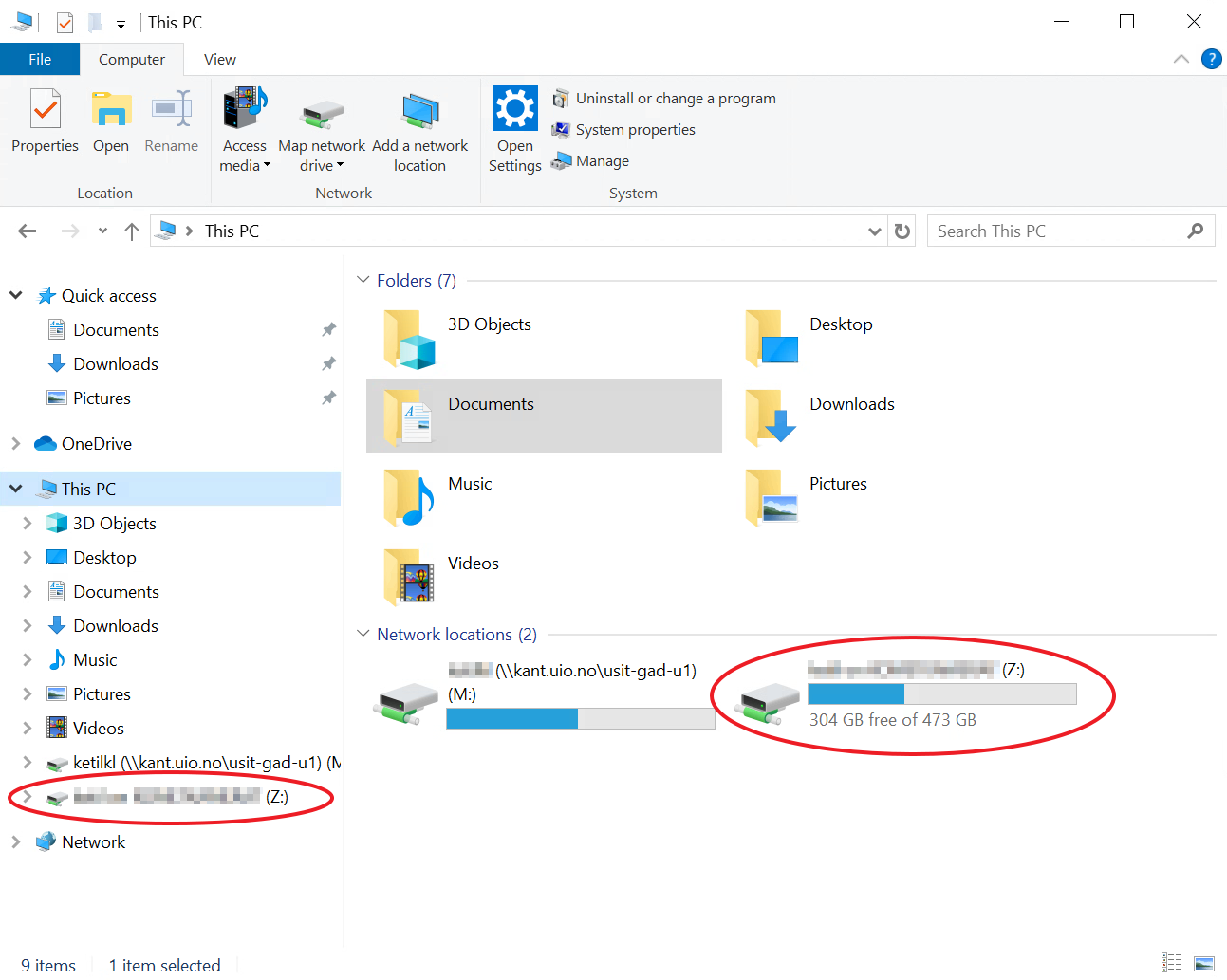Select the Z: drive in navigation tree

click(x=167, y=797)
